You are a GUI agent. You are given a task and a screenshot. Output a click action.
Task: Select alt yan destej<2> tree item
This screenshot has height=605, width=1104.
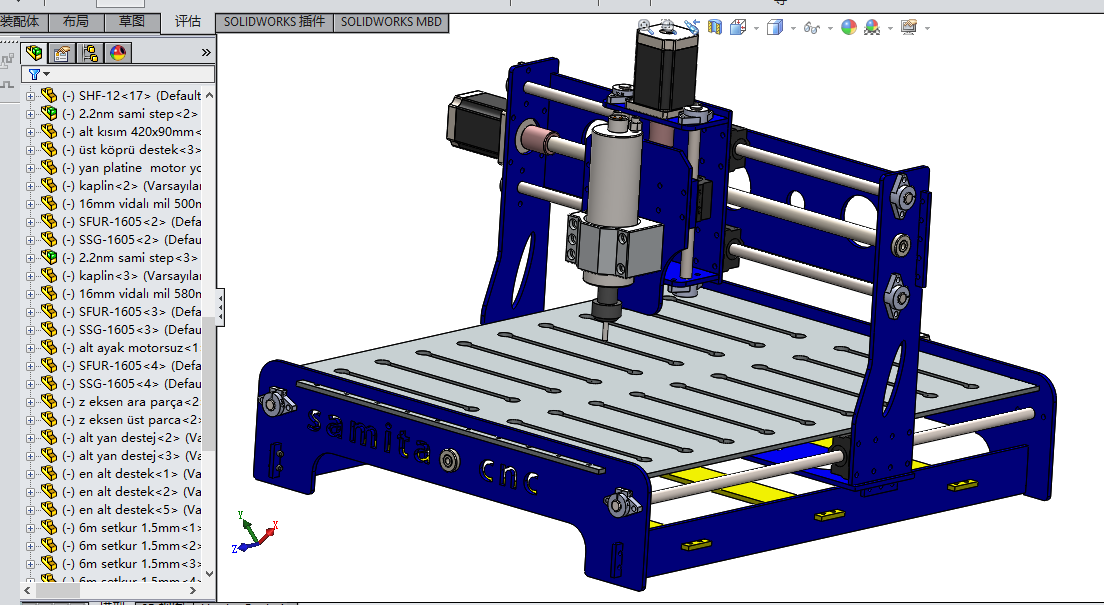coord(131,437)
